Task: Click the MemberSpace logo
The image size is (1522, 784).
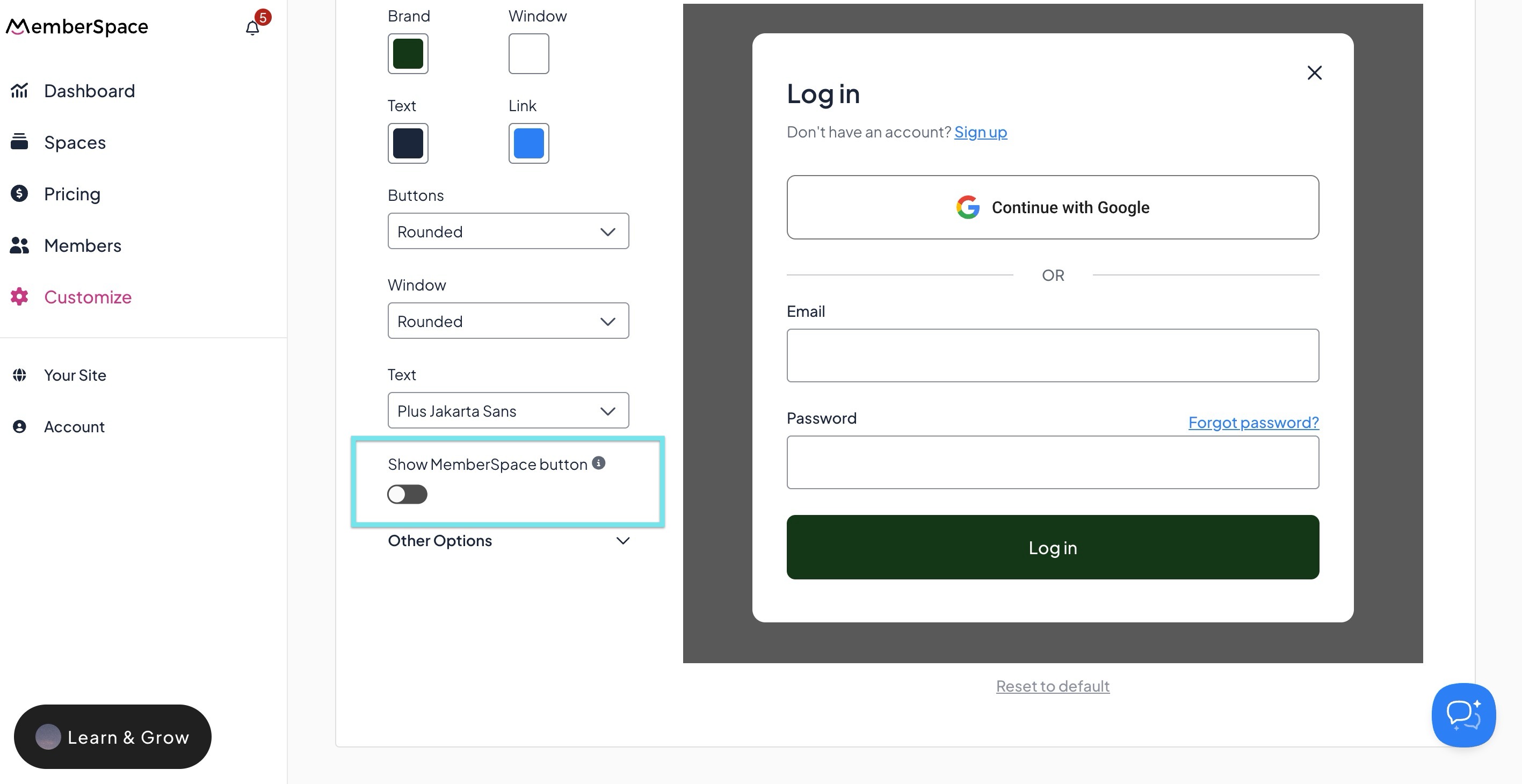Action: (77, 27)
